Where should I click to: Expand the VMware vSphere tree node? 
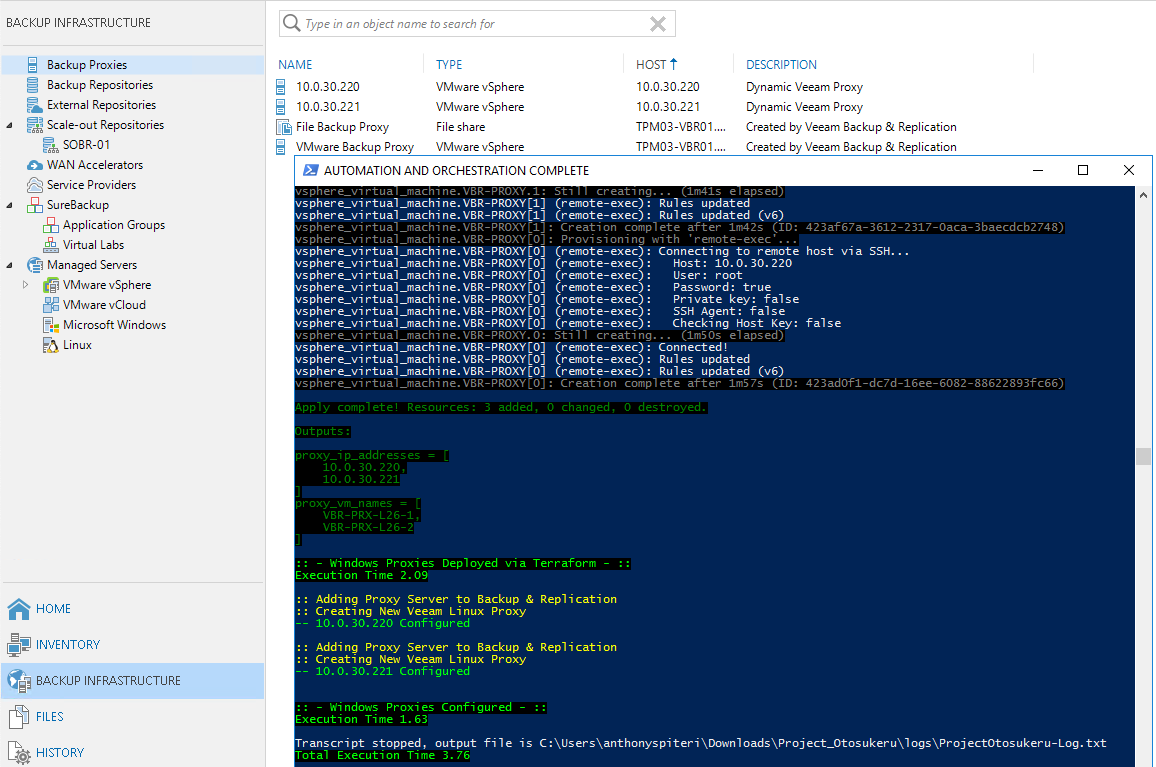tap(26, 285)
